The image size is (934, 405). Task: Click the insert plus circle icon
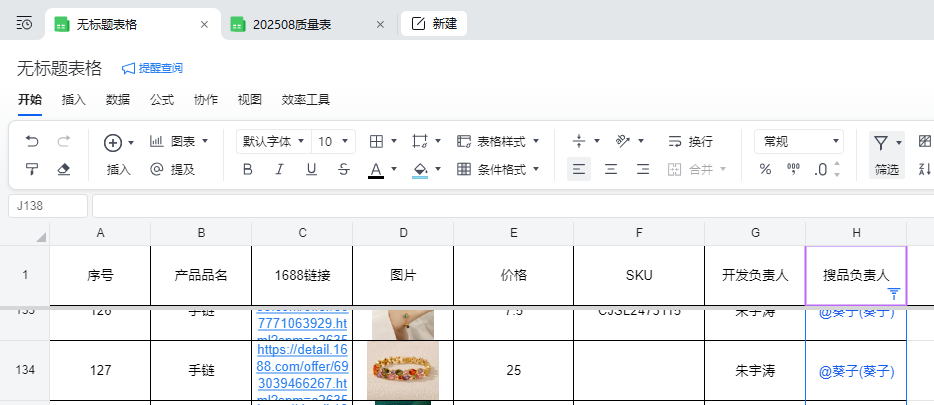(113, 142)
